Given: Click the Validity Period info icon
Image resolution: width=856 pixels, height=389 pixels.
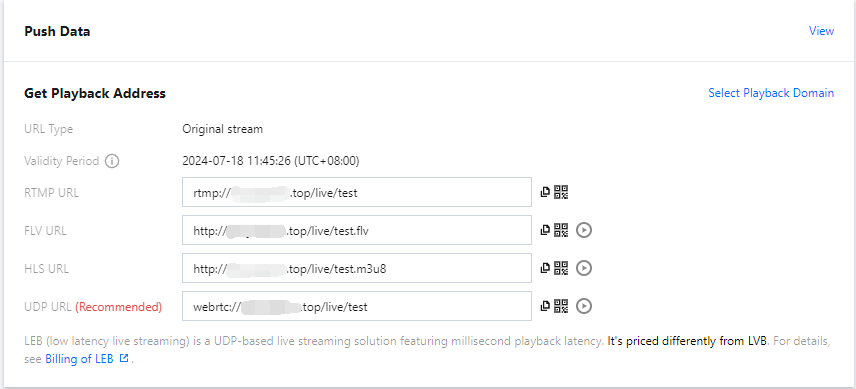Looking at the screenshot, I should (x=112, y=161).
